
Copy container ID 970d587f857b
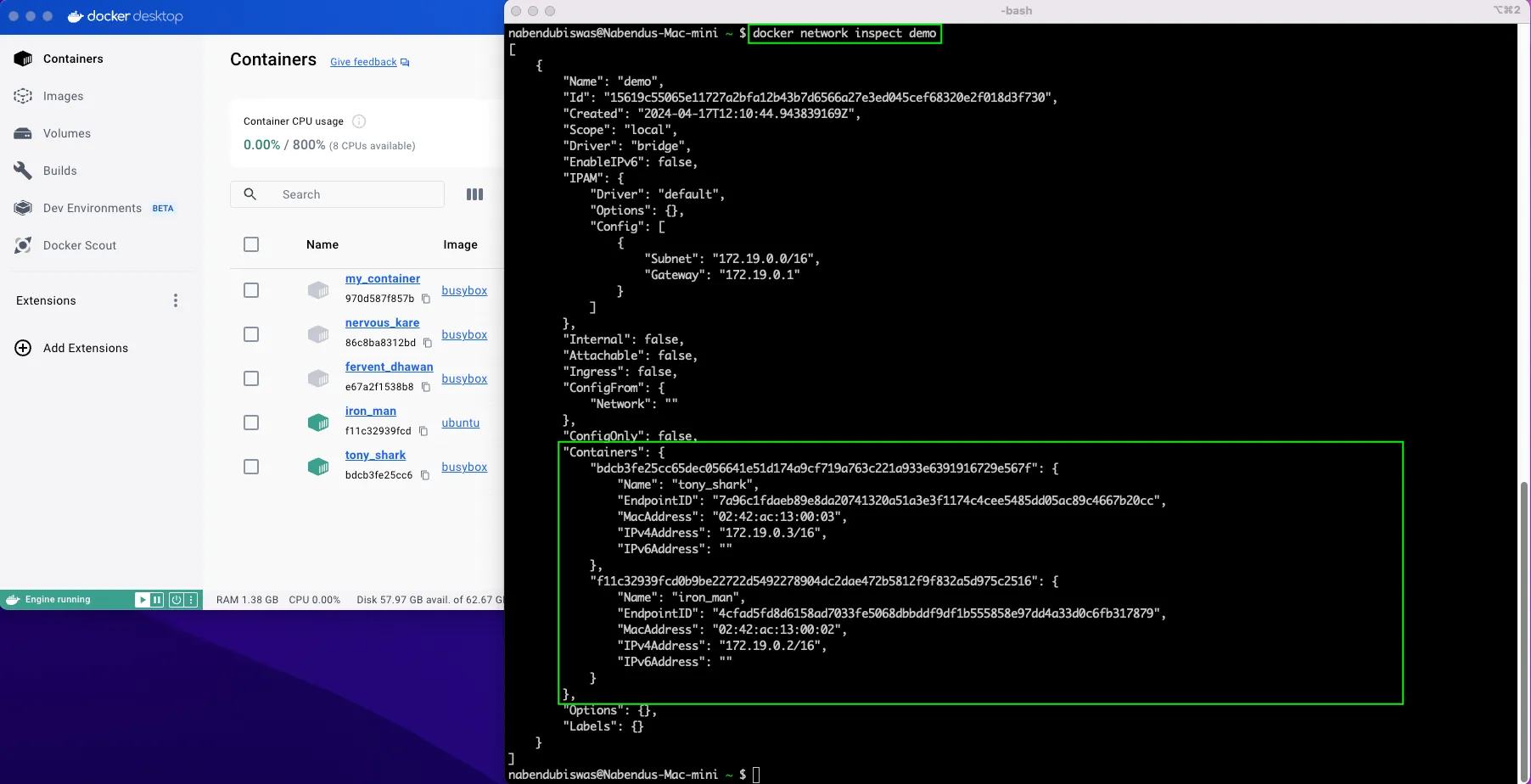click(426, 299)
